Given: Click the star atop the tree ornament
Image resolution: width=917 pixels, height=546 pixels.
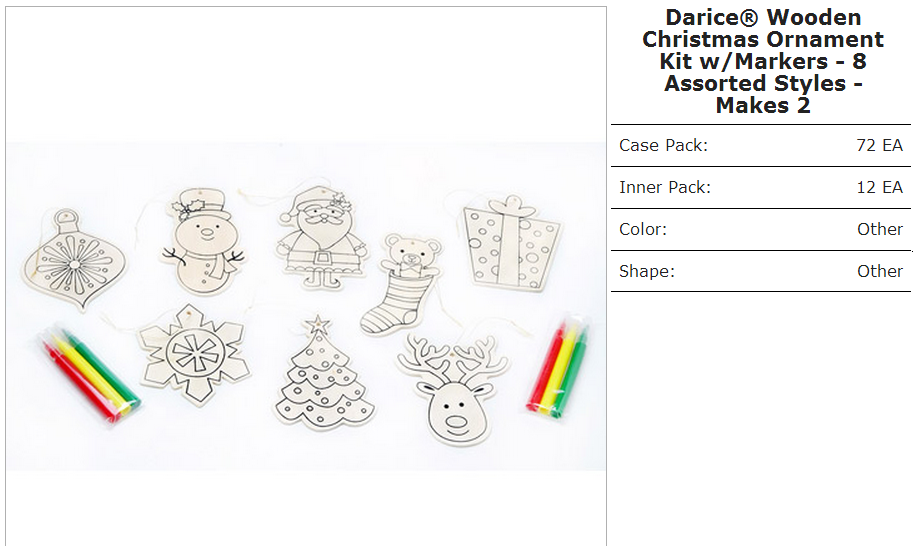Looking at the screenshot, I should coord(318,324).
